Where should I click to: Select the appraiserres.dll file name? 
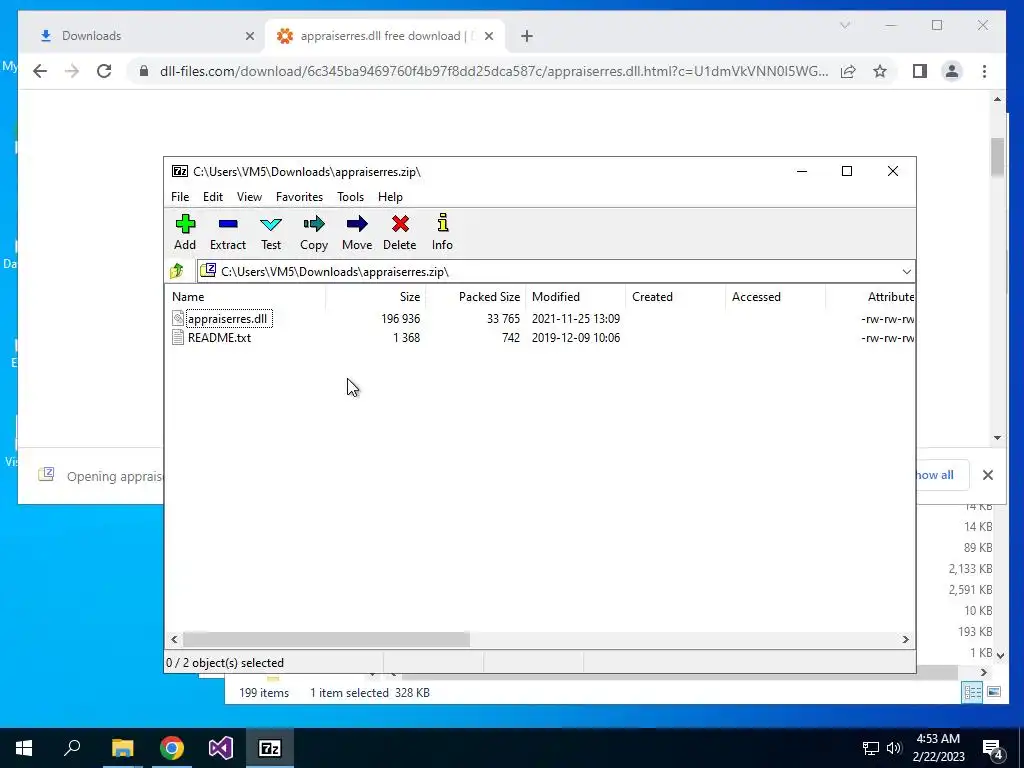click(x=227, y=319)
